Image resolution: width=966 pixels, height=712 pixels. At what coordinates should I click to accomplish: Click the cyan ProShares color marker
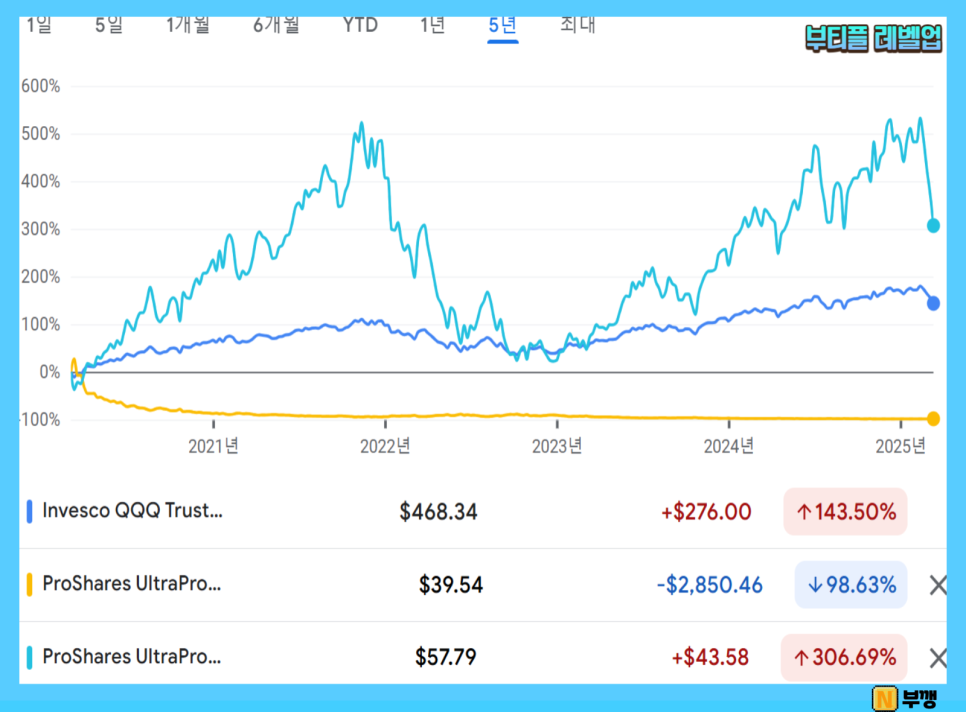tap(29, 657)
